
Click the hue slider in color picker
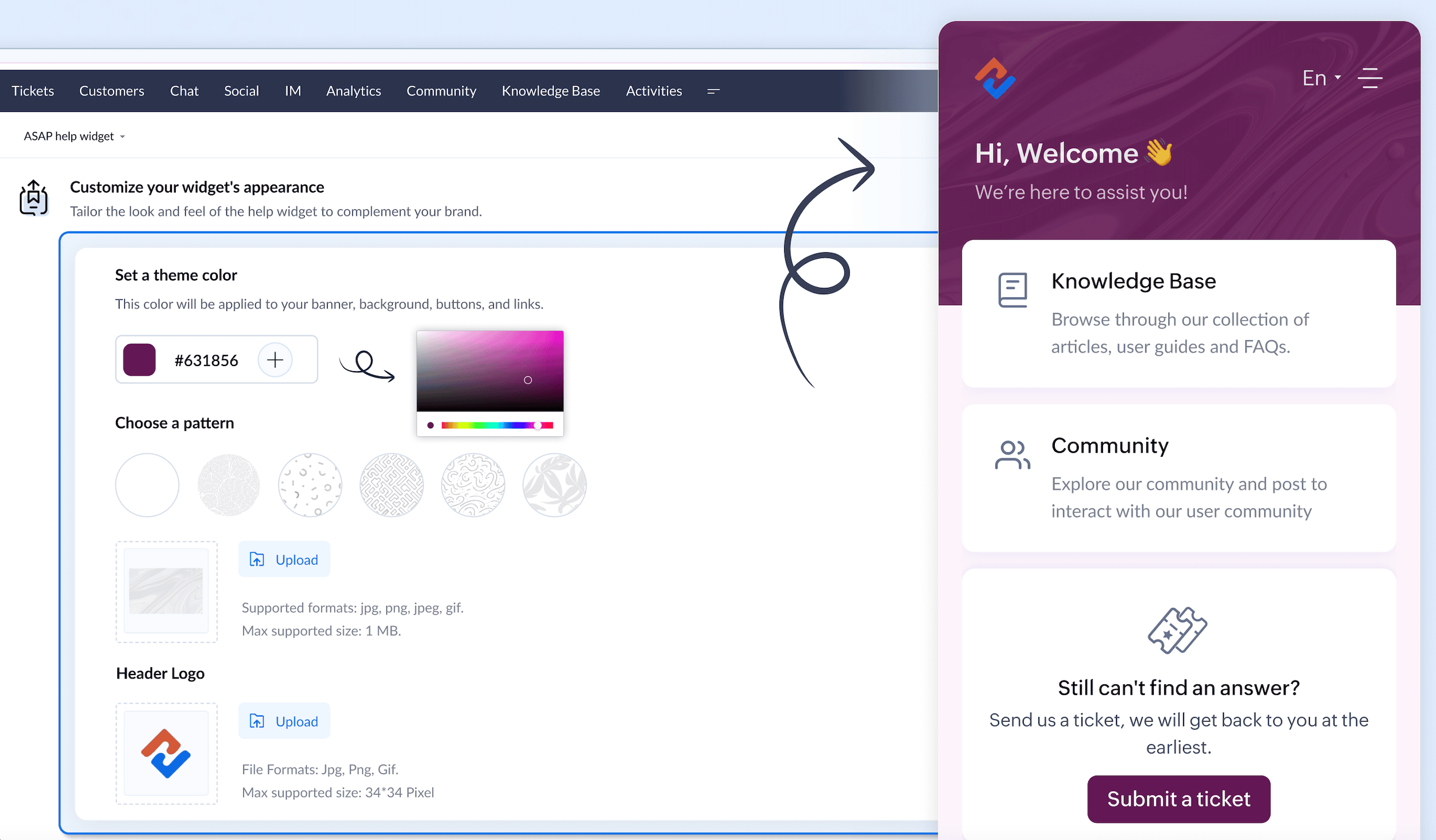497,425
